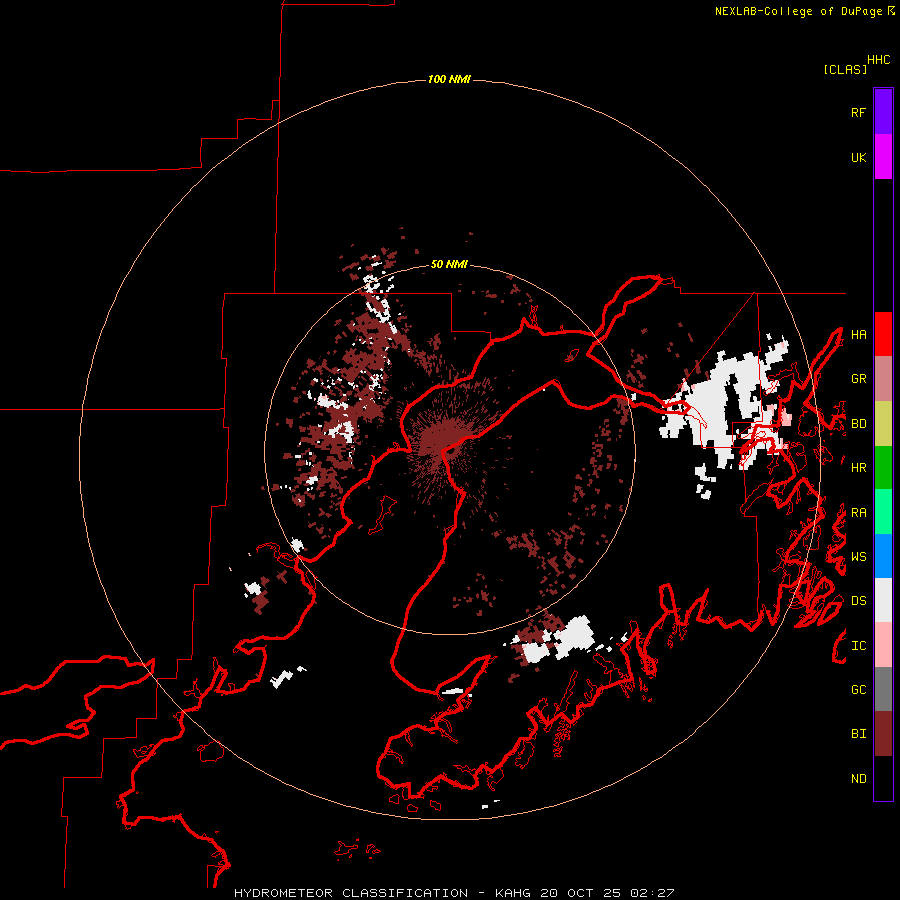
Task: Click the NEXLAB-College of DuPage text
Action: [x=798, y=11]
